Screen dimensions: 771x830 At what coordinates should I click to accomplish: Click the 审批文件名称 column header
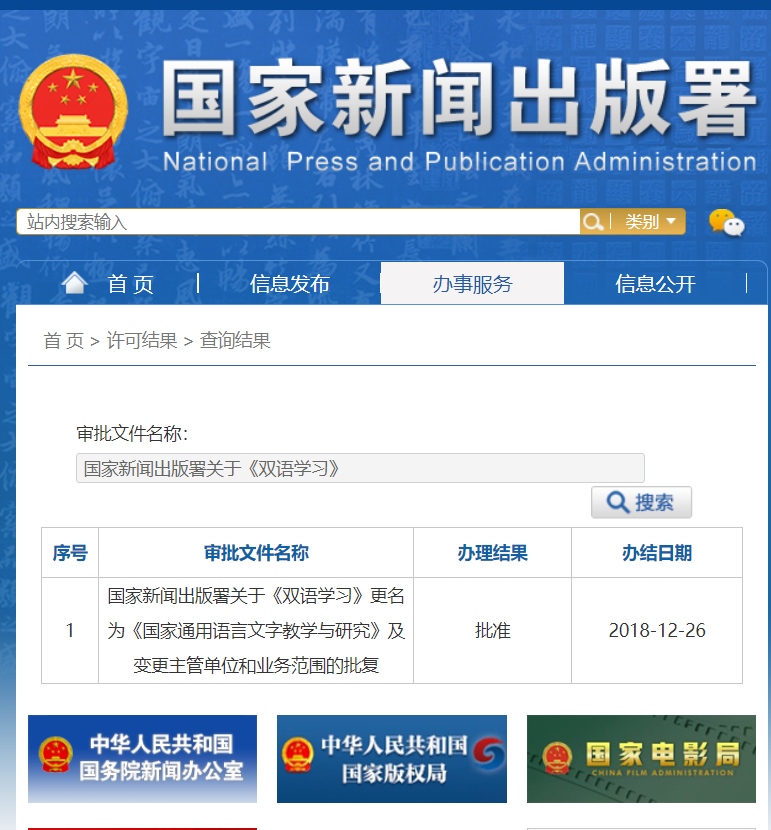tap(256, 553)
